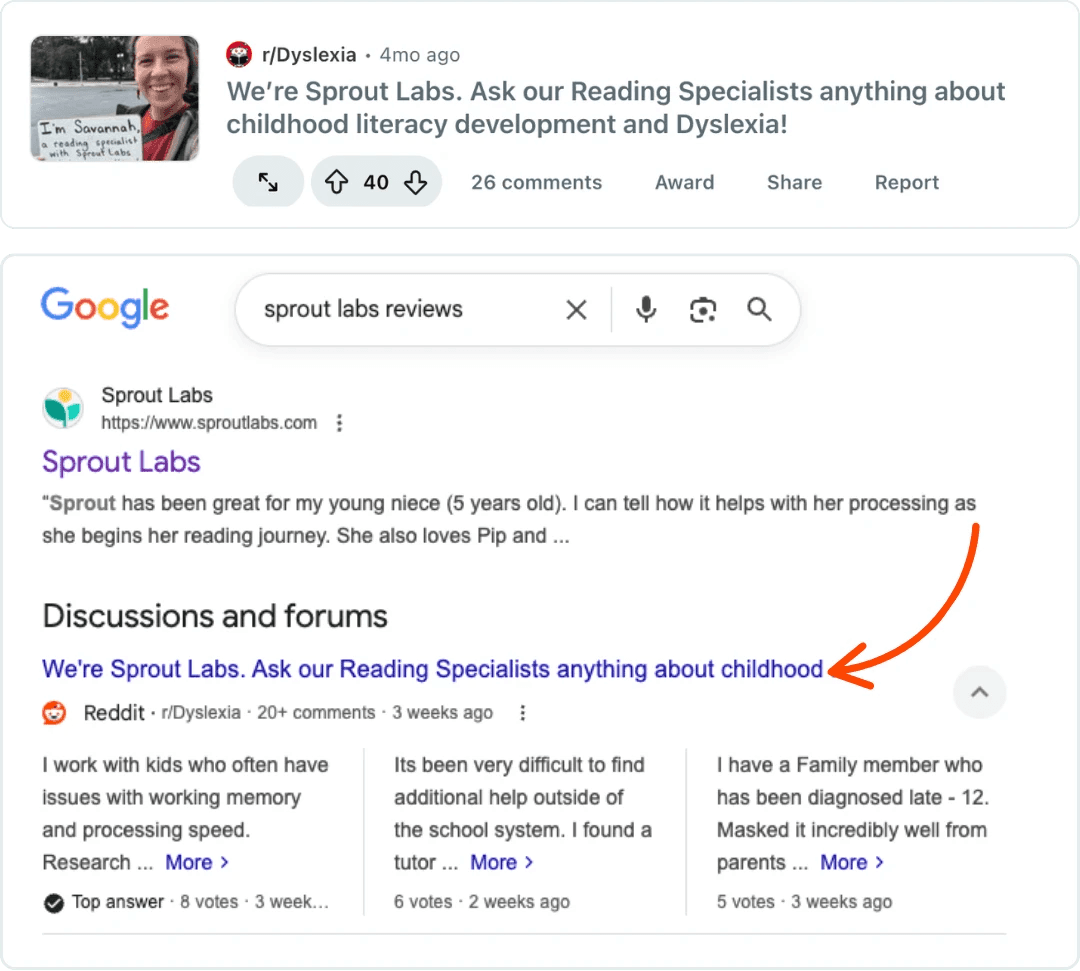Viewport: 1080px width, 971px height.
Task: Click the '6 votes · 2 weeks ago' text
Action: pos(482,902)
